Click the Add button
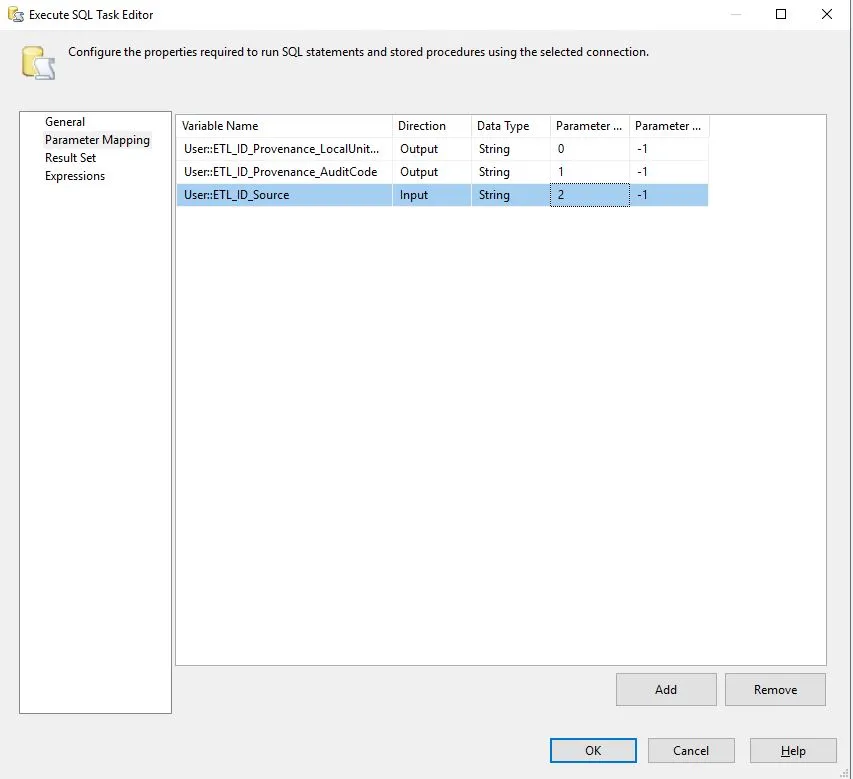The image size is (853, 779). (x=666, y=689)
